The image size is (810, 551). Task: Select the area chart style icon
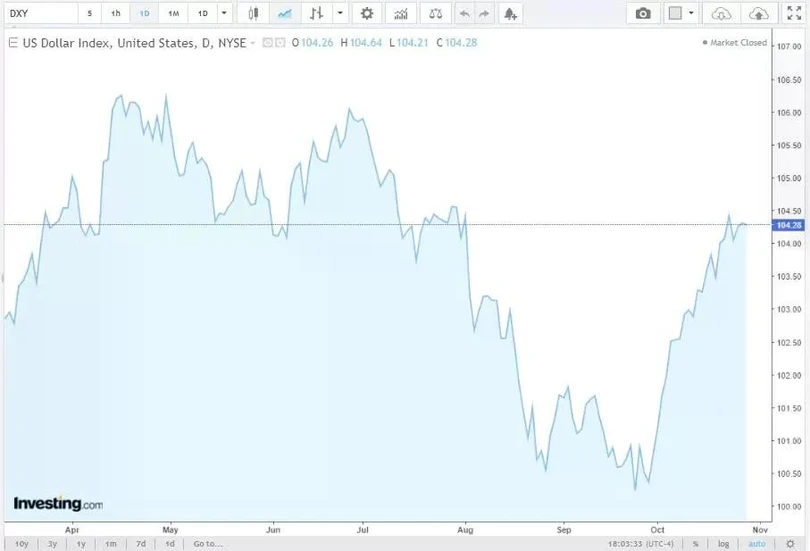click(x=285, y=13)
